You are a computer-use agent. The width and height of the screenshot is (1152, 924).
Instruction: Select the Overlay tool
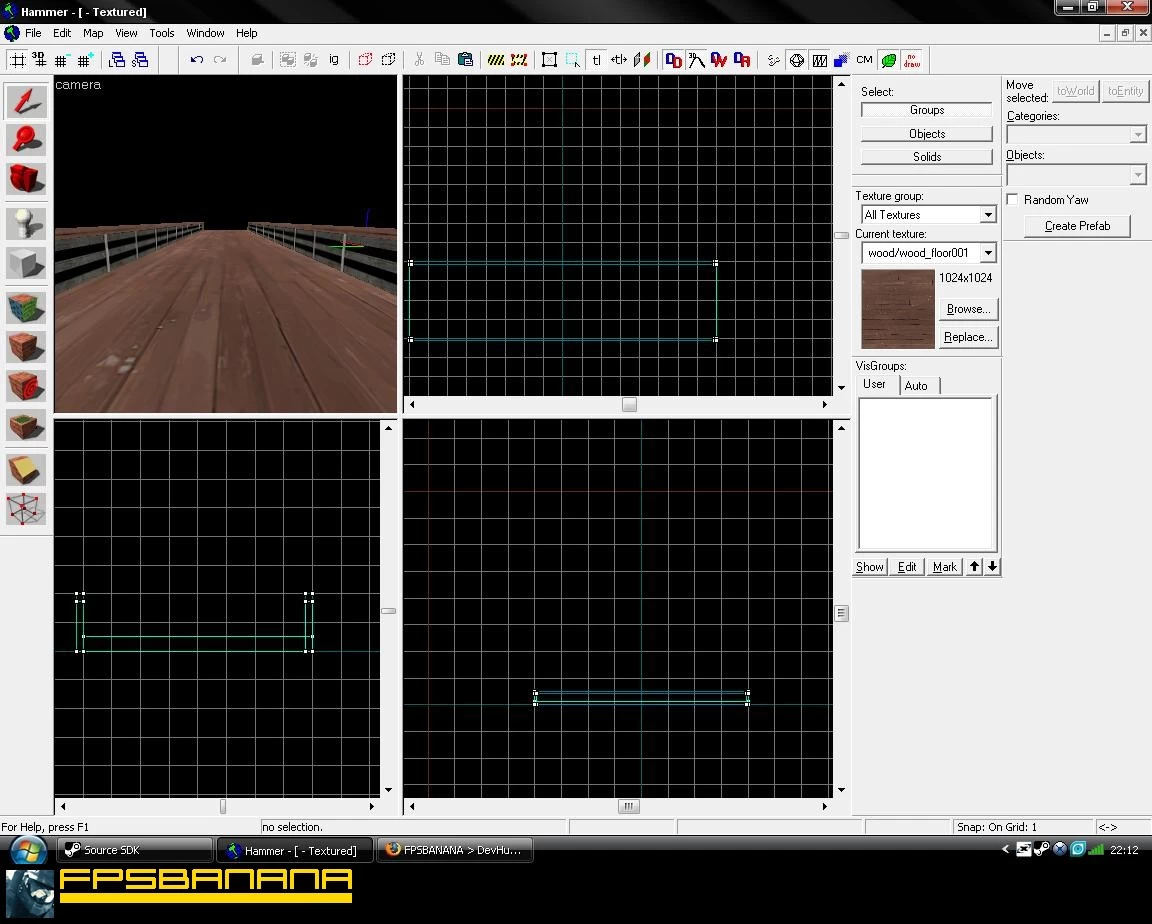click(26, 425)
